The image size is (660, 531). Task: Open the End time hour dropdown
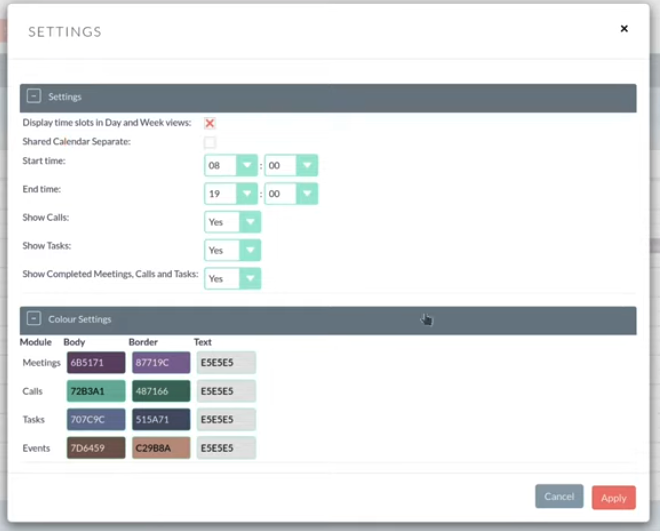click(x=231, y=194)
